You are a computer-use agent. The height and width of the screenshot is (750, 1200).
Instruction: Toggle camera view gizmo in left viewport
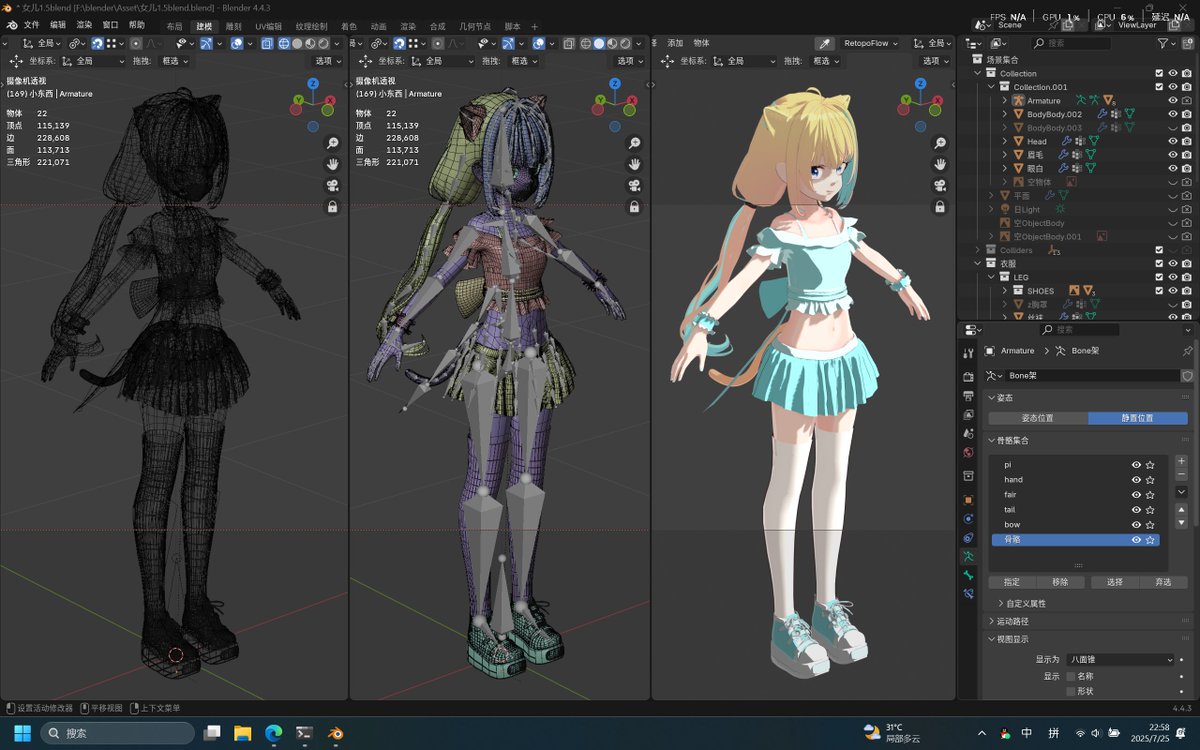pos(332,186)
